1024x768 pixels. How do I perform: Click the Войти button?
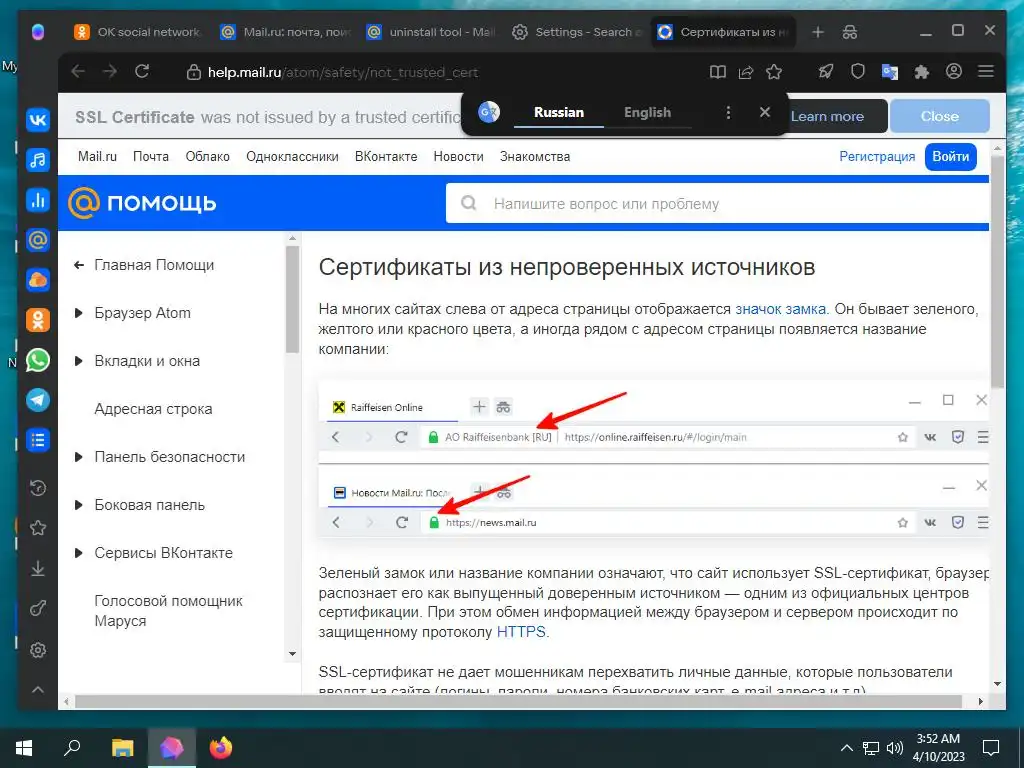(950, 157)
